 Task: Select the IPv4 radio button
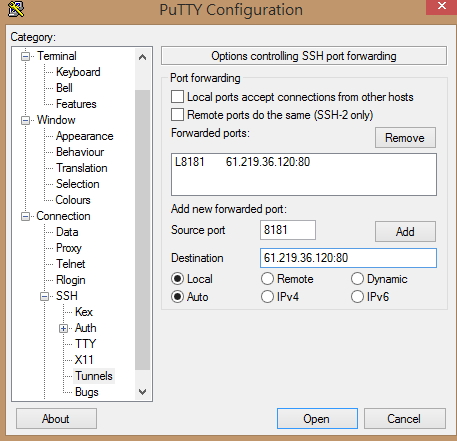(267, 296)
